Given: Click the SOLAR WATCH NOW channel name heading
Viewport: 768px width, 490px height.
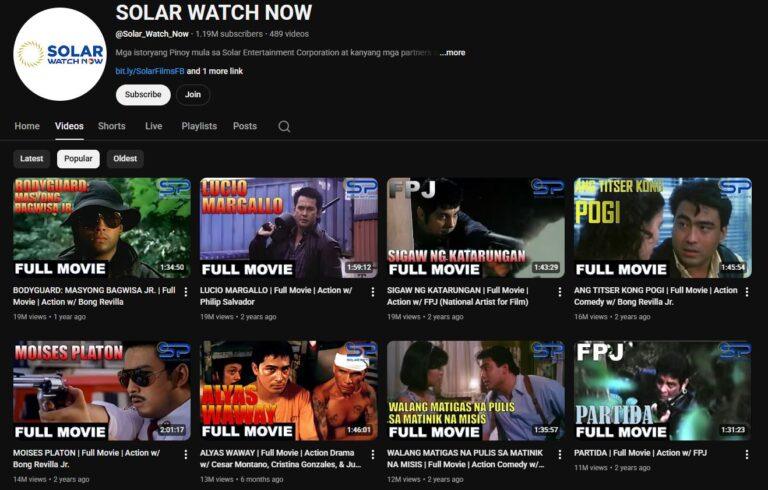Looking at the screenshot, I should pyautogui.click(x=214, y=12).
